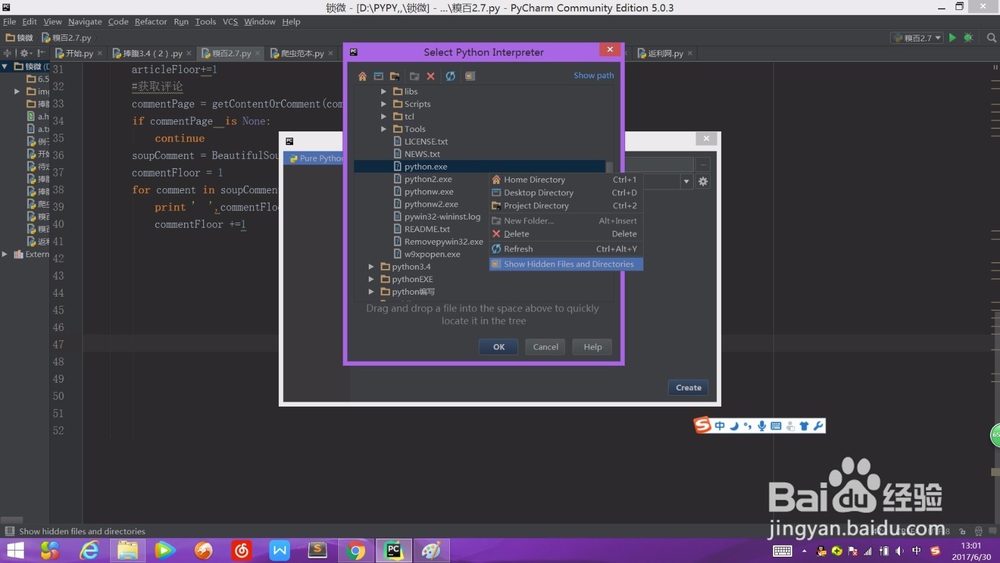Open the File menu
Screen dimensions: 1000x563
point(10,22)
